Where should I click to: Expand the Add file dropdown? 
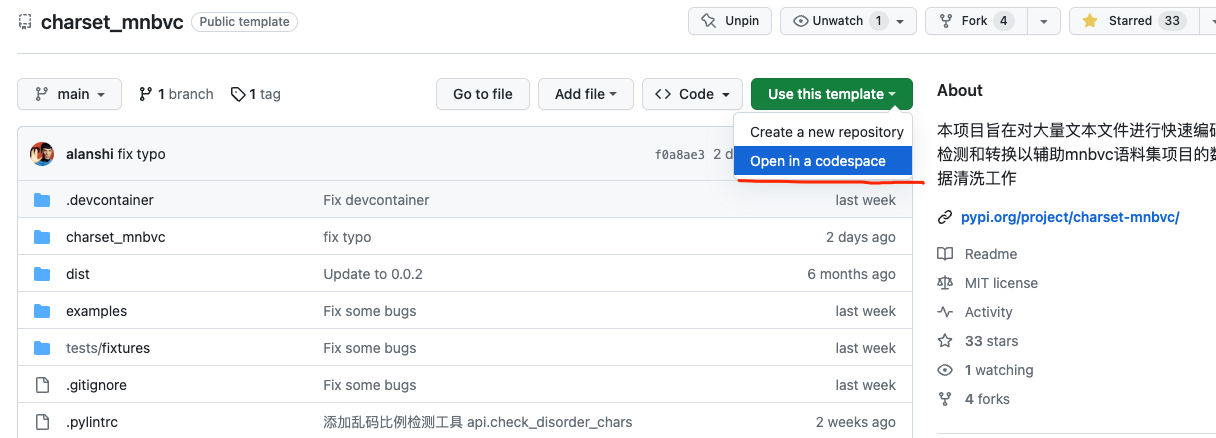[x=586, y=94]
